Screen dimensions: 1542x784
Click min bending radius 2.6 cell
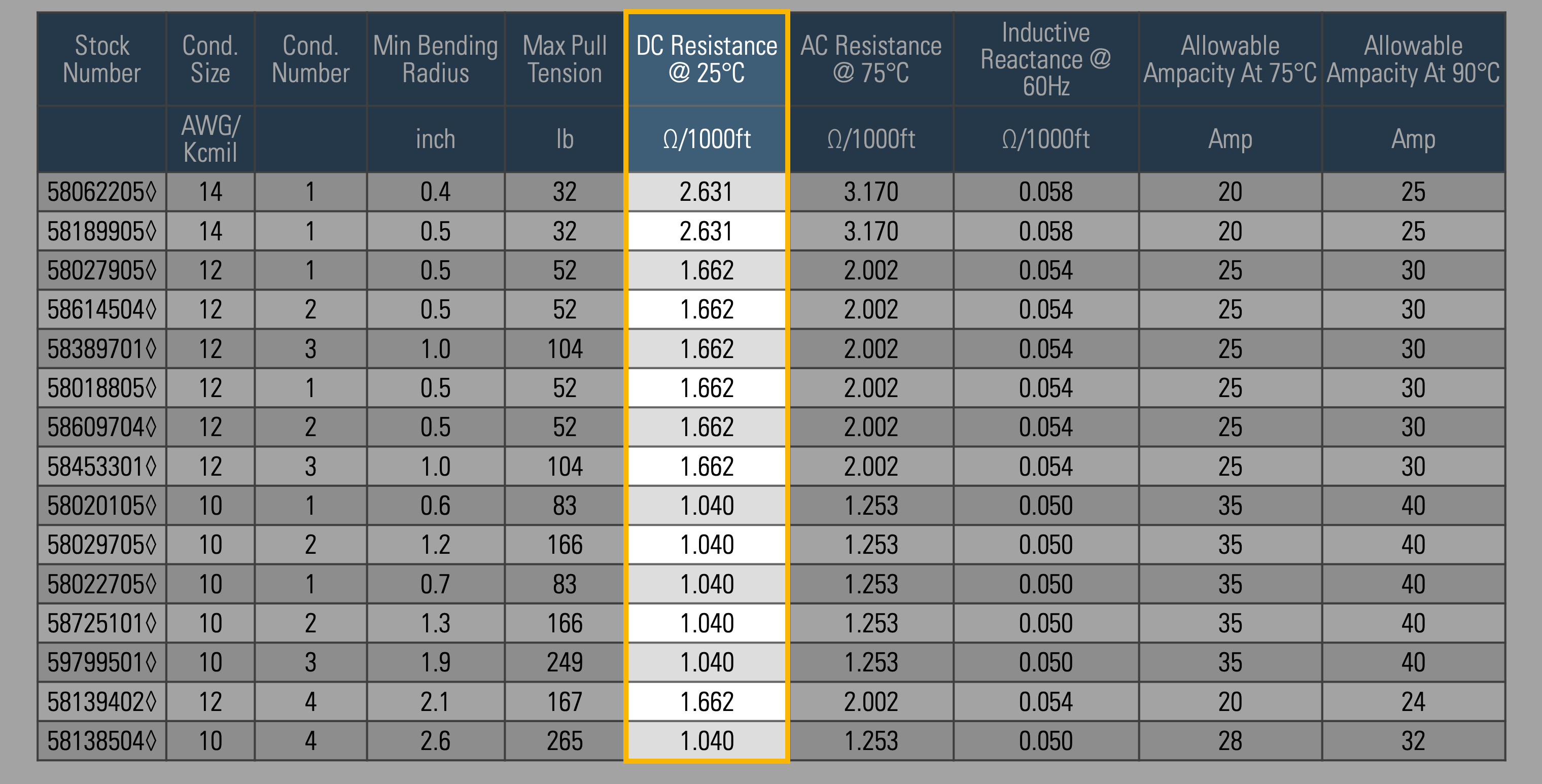pyautogui.click(x=435, y=741)
